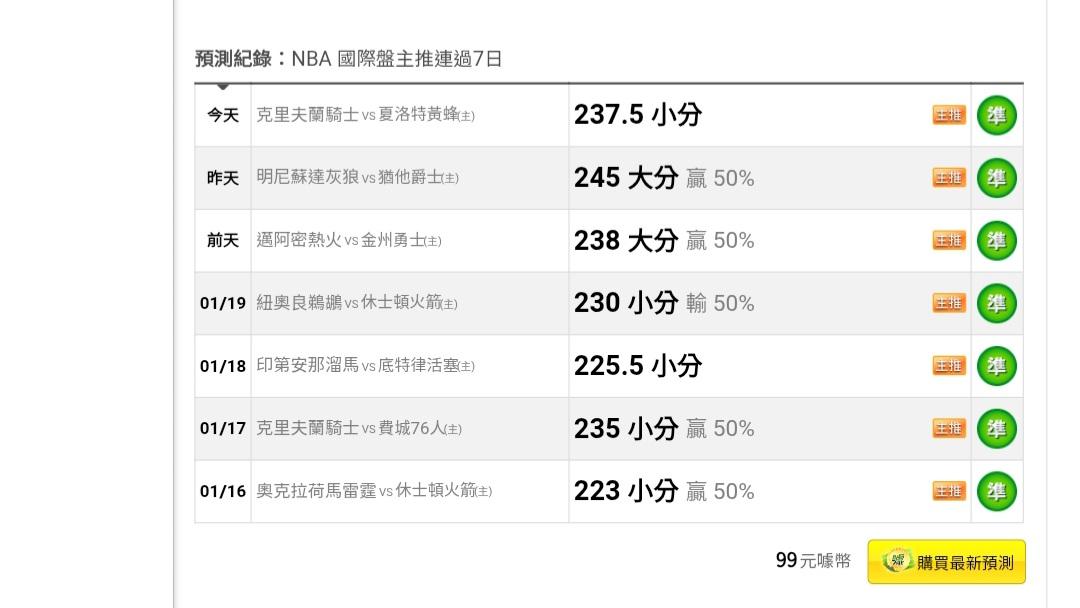The width and height of the screenshot is (1080, 608).
Task: Select 奧克拉荷馬雷霆 vs 休士頓火箭 matchup
Action: (x=374, y=491)
